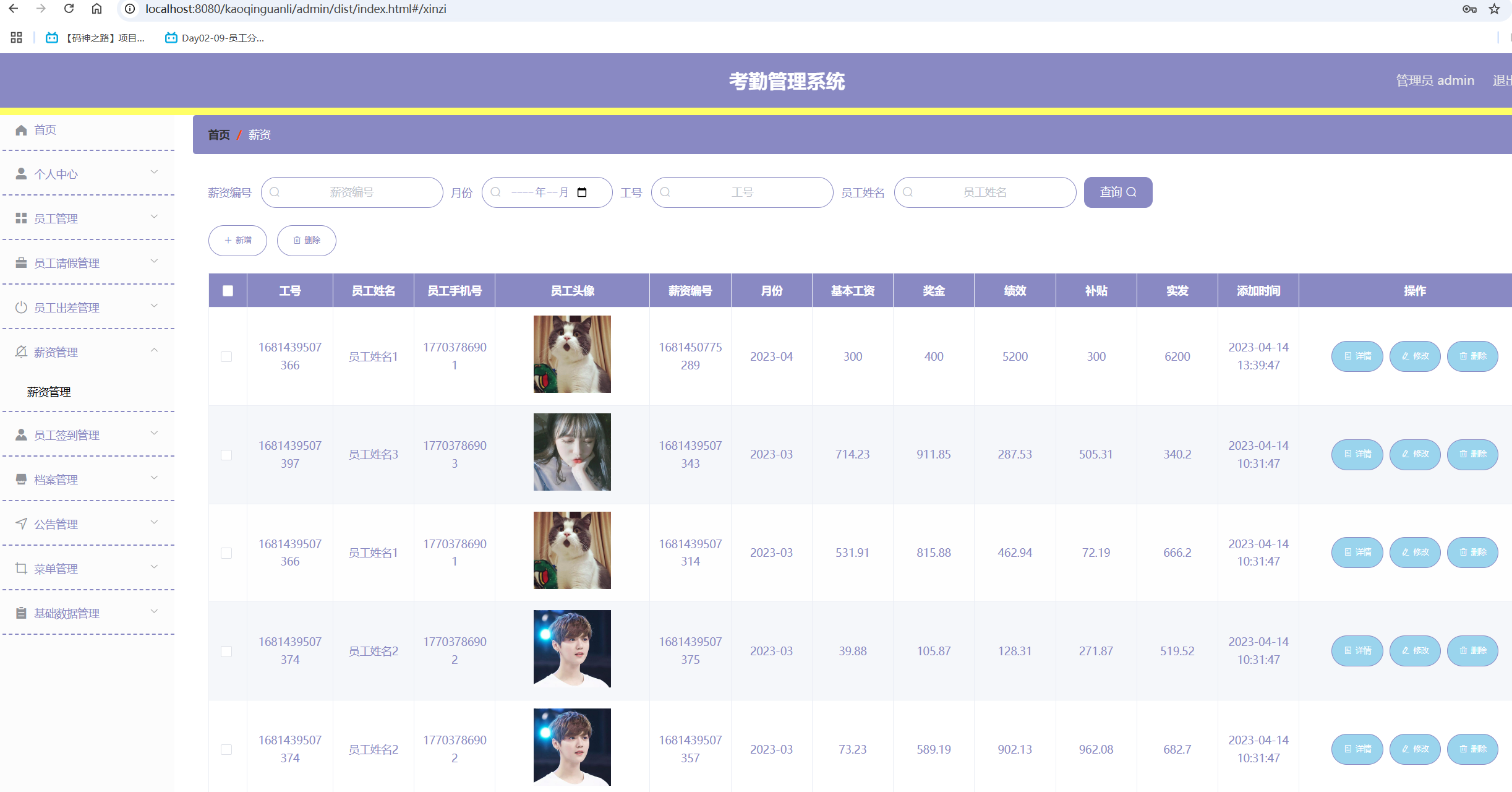The image size is (1512, 792).
Task: Open the 首页 breadcrumb link
Action: click(218, 135)
